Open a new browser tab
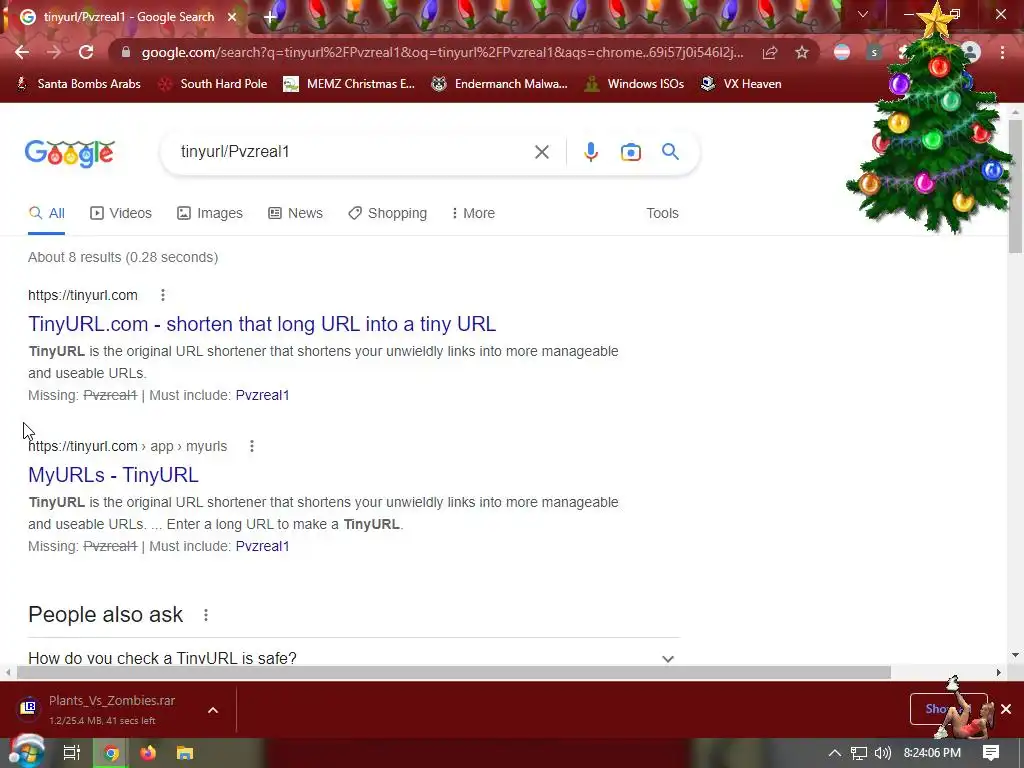Viewport: 1024px width, 768px height. [270, 17]
